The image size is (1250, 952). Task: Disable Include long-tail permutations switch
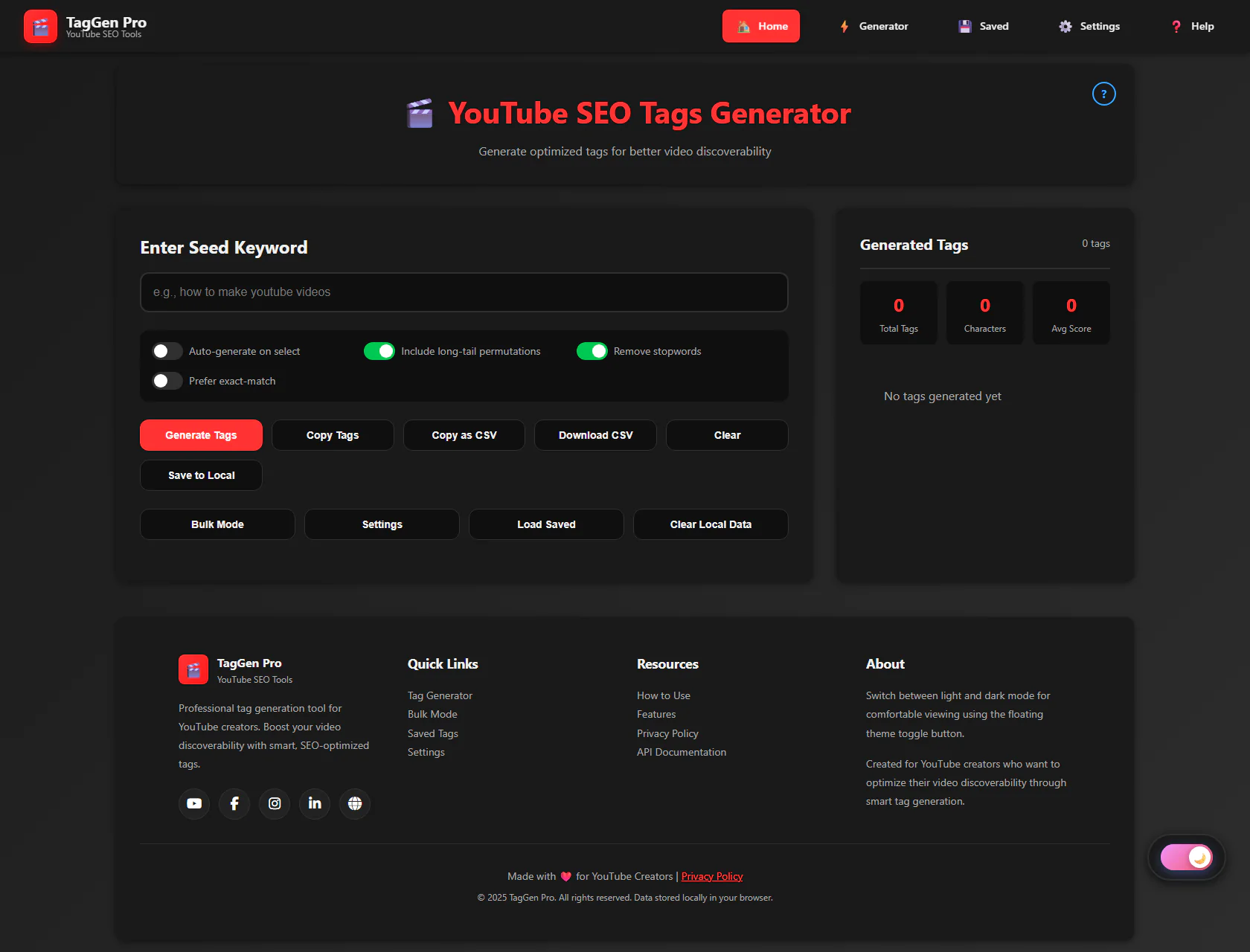pyautogui.click(x=379, y=351)
